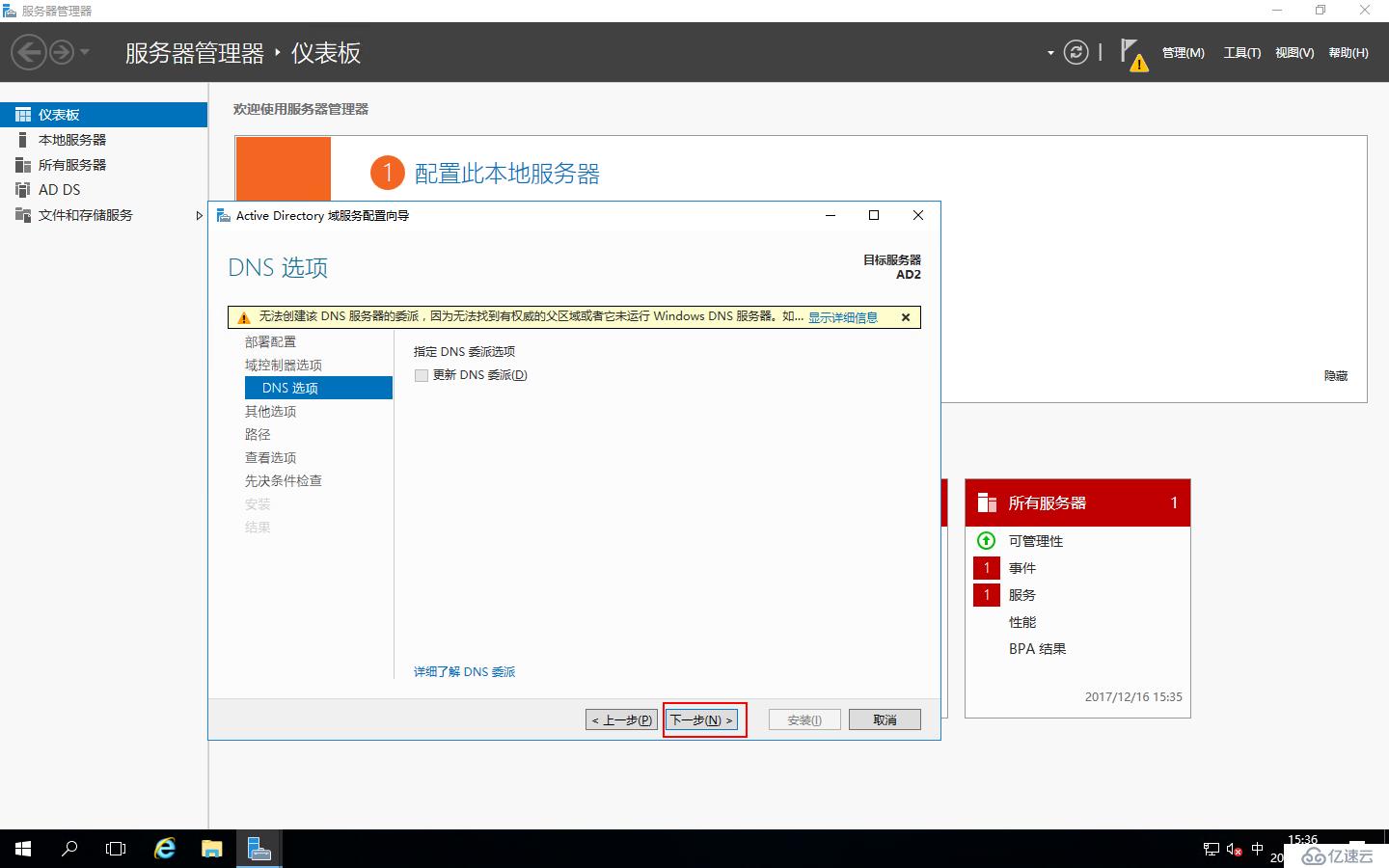Viewport: 1389px width, 868px height.
Task: Open the 帮助(H) menu
Action: pyautogui.click(x=1348, y=53)
